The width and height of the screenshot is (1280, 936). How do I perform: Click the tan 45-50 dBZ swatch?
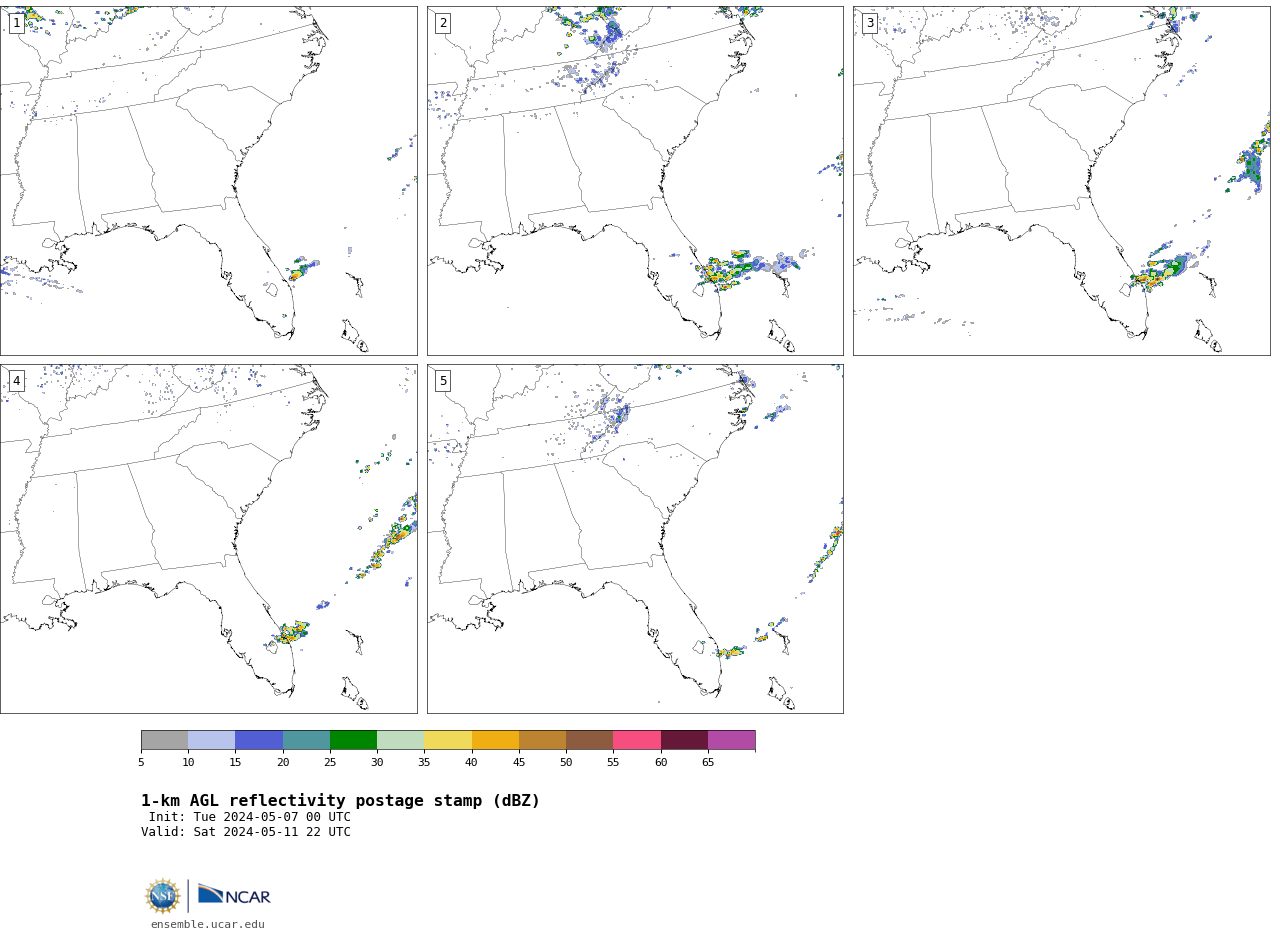(542, 740)
